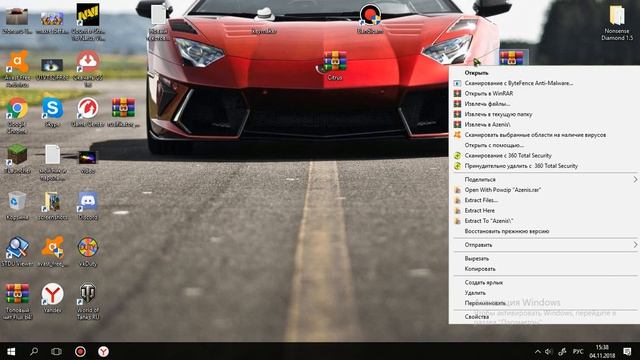Select the Recycle Bin (Корзина) icon
640x360 pixels.
17,202
